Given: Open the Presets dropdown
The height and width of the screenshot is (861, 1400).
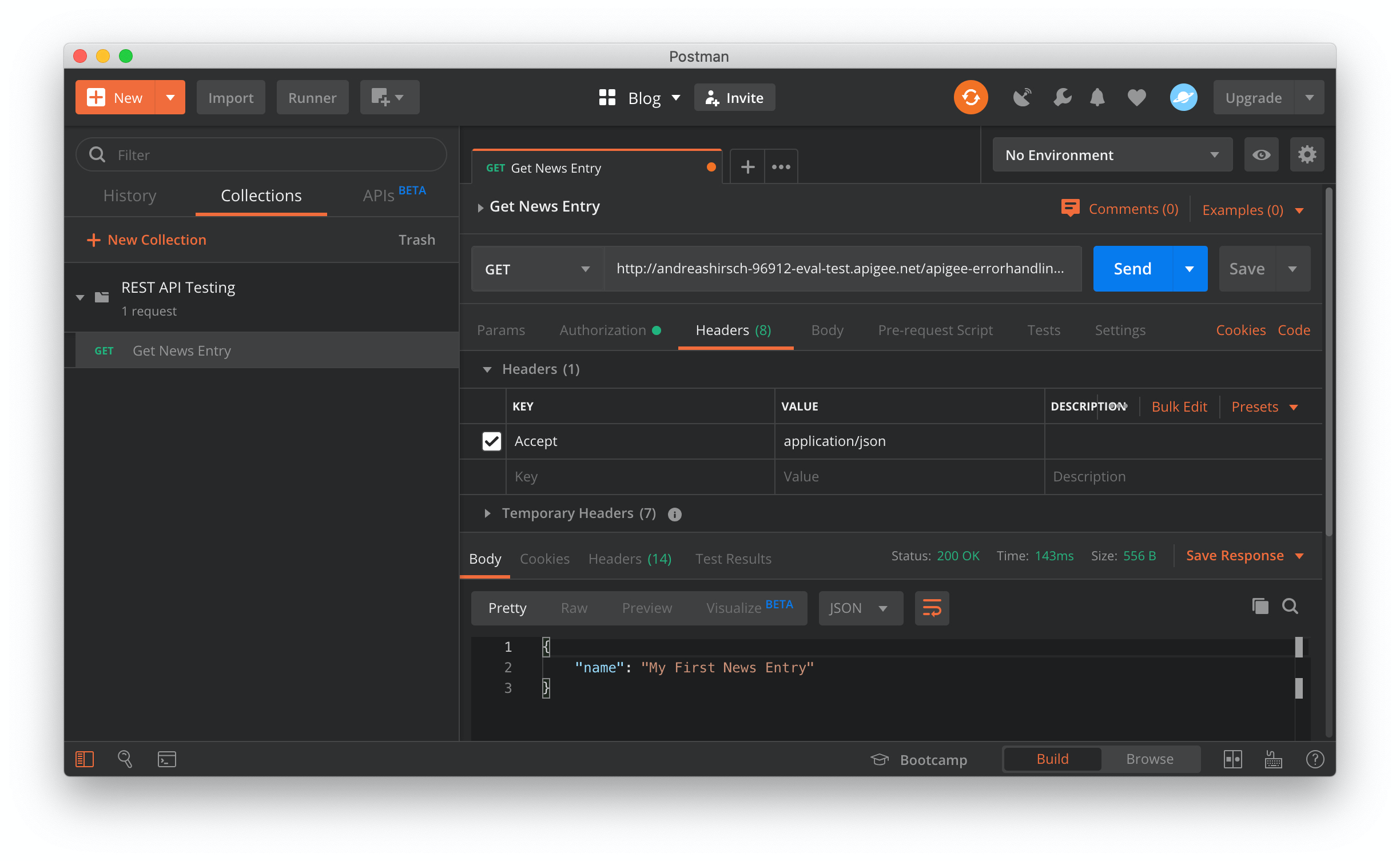Looking at the screenshot, I should (x=1264, y=406).
